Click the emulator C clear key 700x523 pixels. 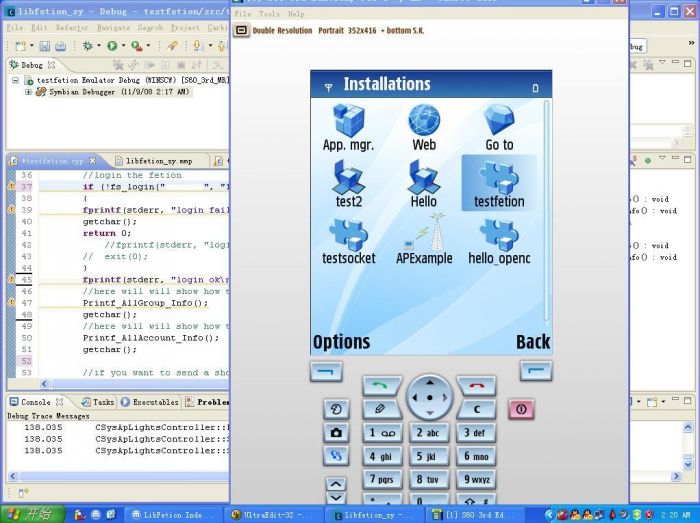477,409
